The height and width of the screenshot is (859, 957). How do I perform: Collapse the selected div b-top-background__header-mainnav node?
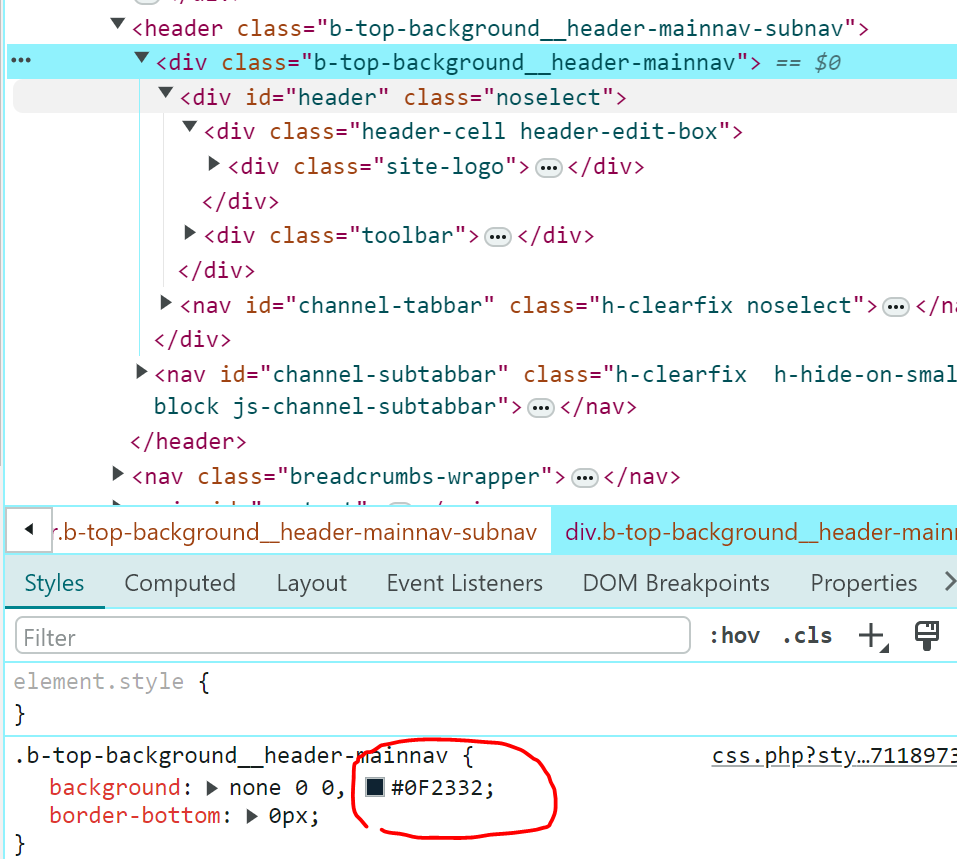coord(142,59)
